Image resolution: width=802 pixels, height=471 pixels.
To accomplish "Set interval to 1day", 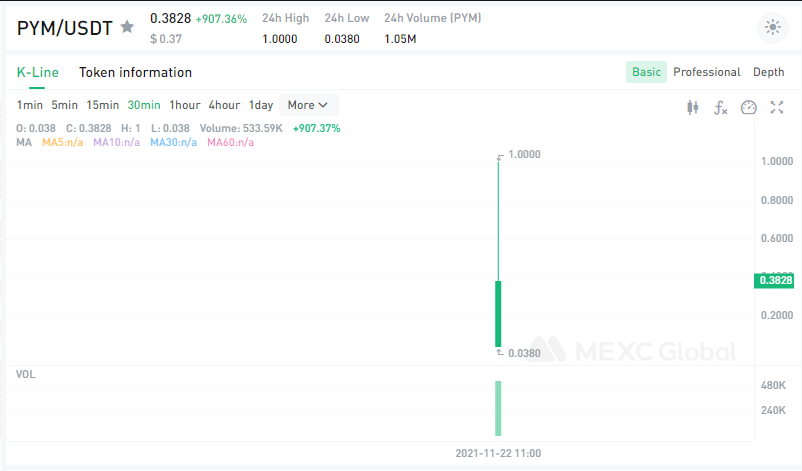I will coord(261,105).
